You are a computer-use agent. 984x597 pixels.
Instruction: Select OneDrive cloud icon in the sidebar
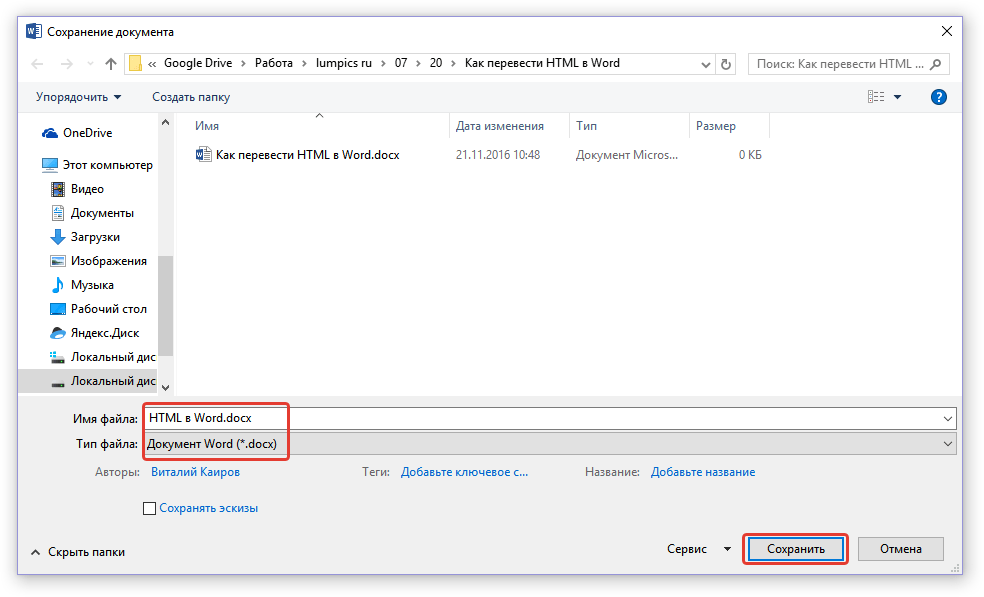49,133
